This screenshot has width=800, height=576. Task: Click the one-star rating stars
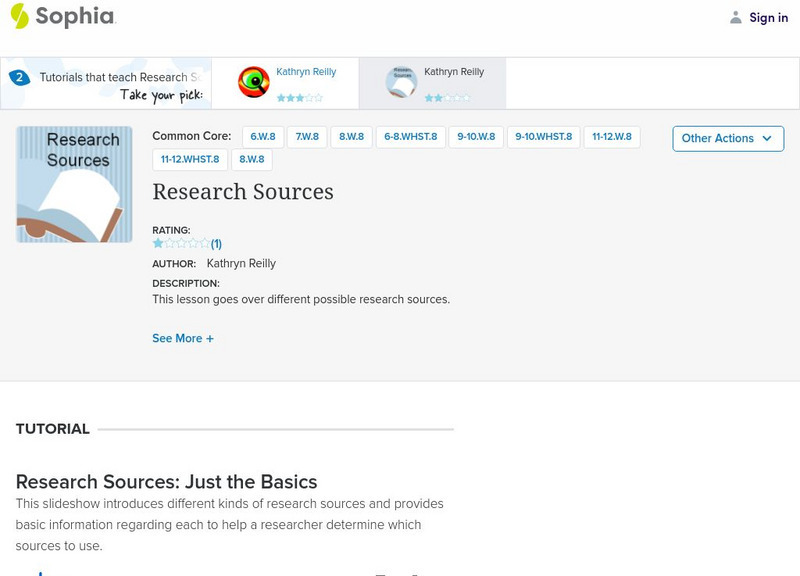pyautogui.click(x=181, y=243)
